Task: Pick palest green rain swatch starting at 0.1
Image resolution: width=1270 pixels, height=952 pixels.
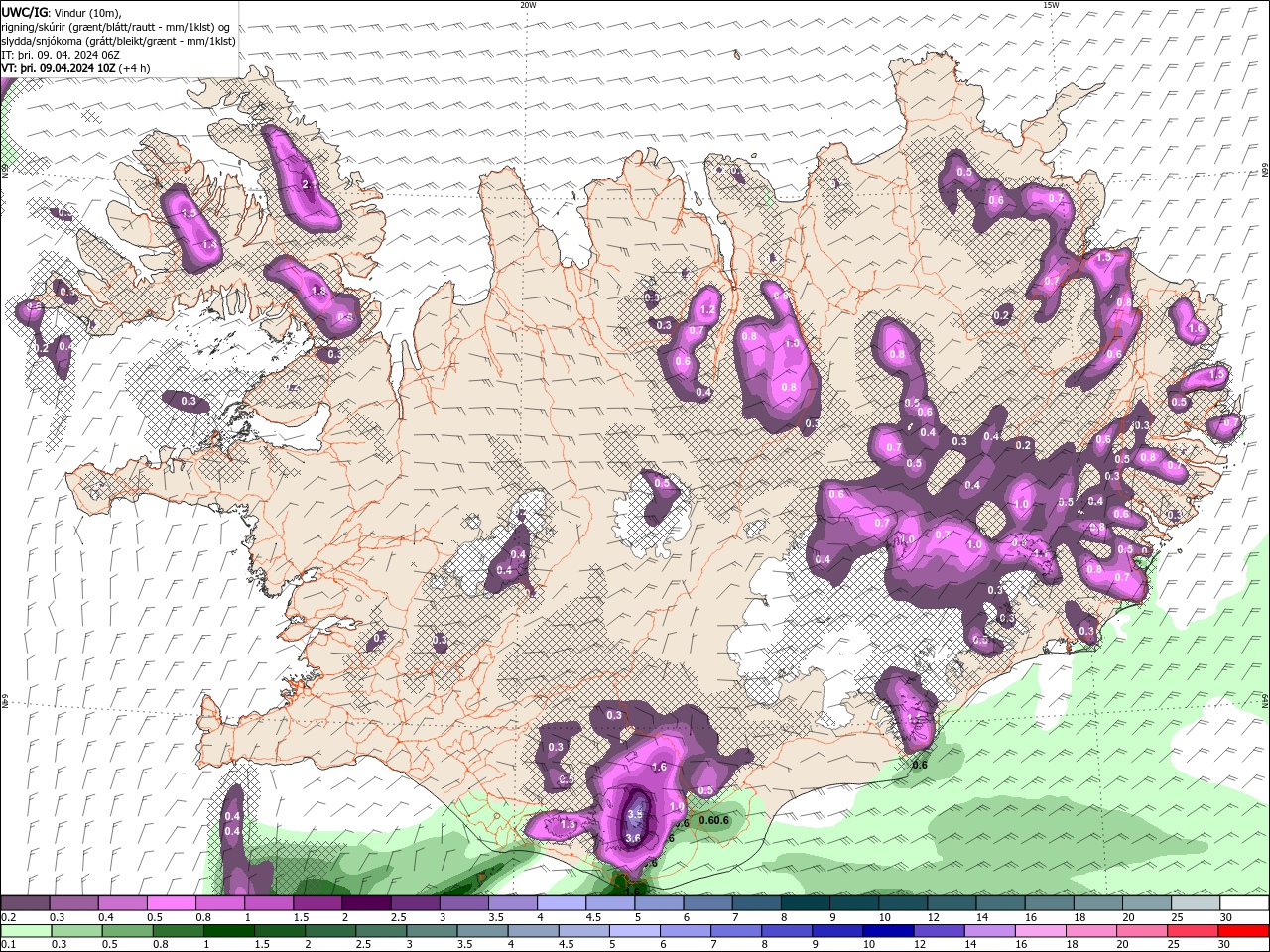Action: pyautogui.click(x=25, y=931)
